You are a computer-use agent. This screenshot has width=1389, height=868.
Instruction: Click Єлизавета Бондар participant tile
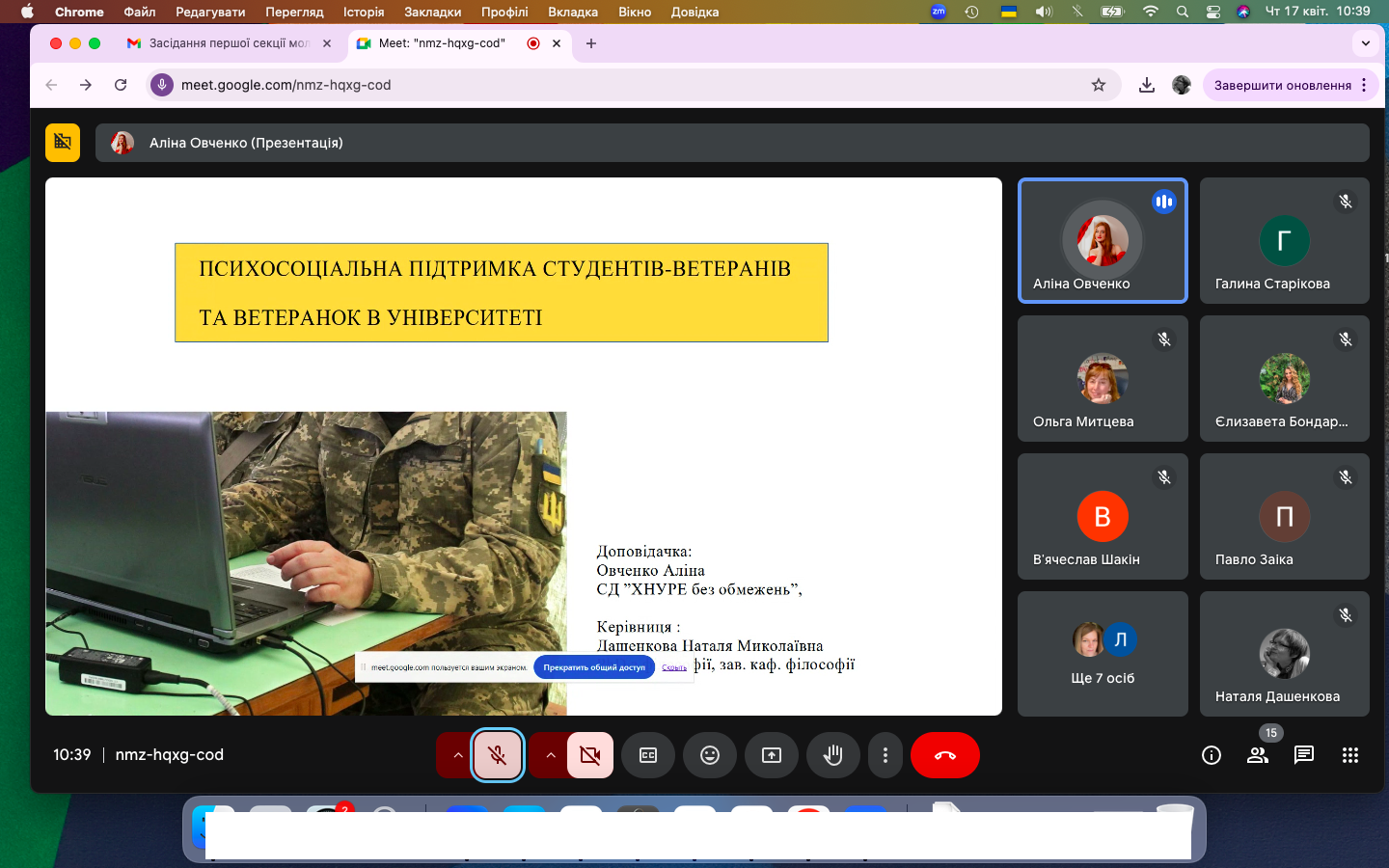click(1285, 378)
